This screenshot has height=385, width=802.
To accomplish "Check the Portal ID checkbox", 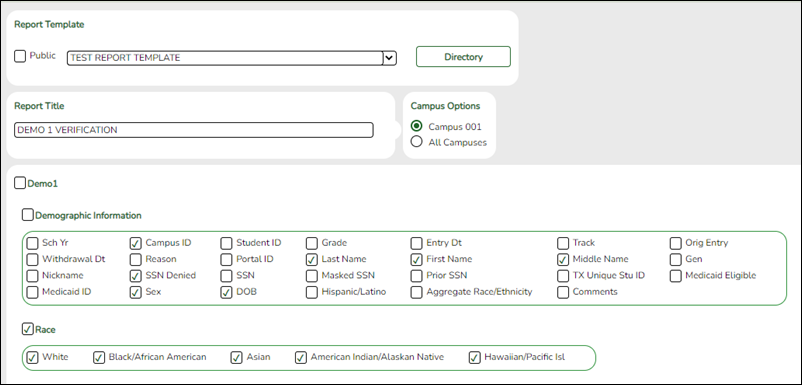I will point(226,259).
